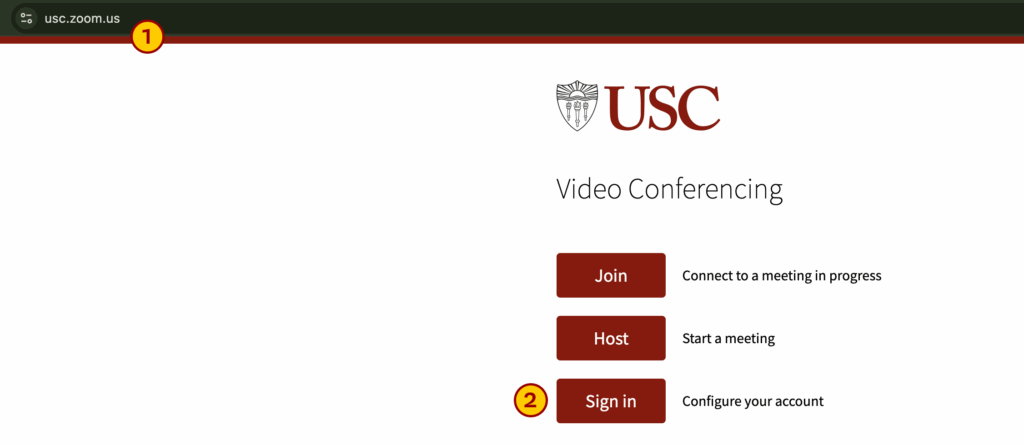1024x446 pixels.
Task: Click the yellow step 2 marker
Action: (x=530, y=401)
